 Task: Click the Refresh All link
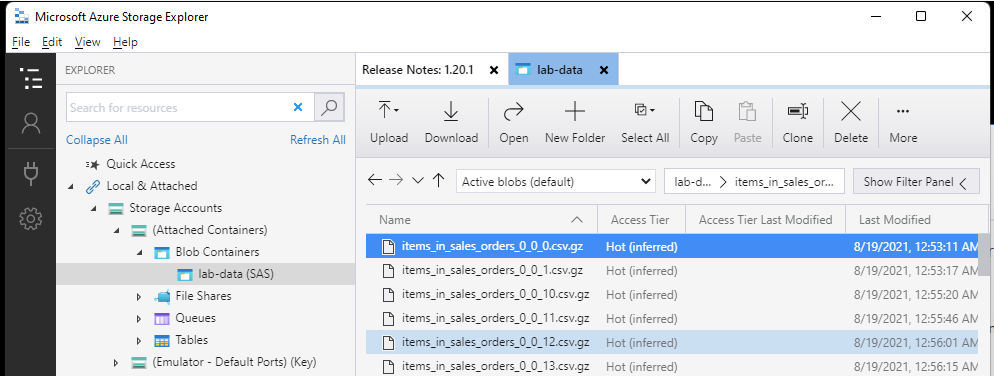[x=318, y=139]
